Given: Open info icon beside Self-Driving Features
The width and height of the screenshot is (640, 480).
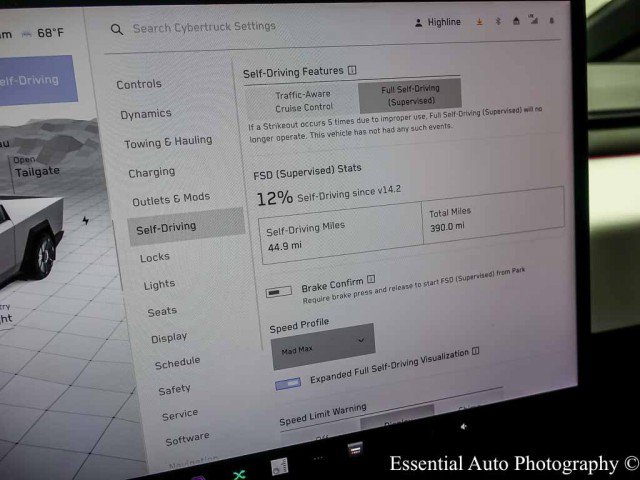Looking at the screenshot, I should point(352,70).
